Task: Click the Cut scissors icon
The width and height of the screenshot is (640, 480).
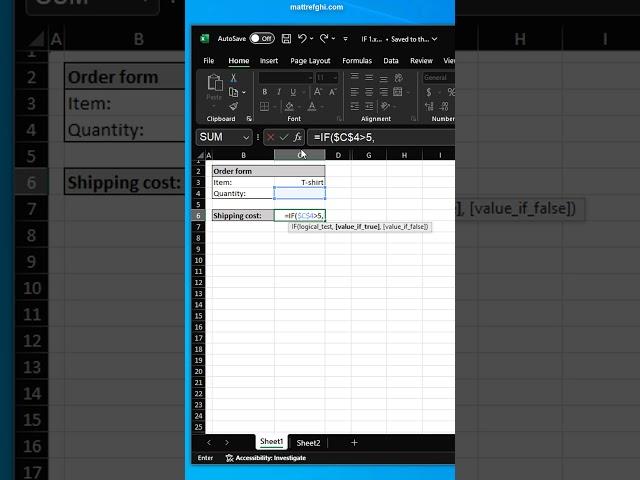Action: pos(233,78)
